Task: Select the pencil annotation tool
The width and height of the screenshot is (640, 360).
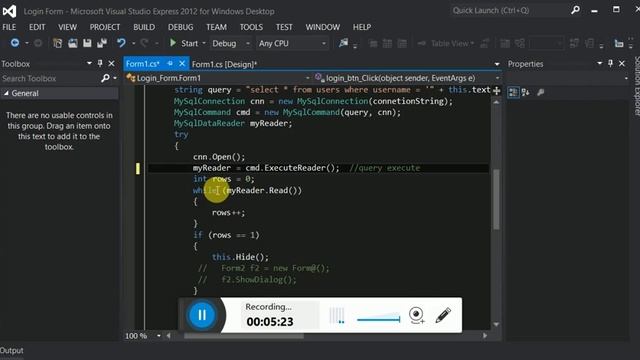Action: pyautogui.click(x=443, y=315)
